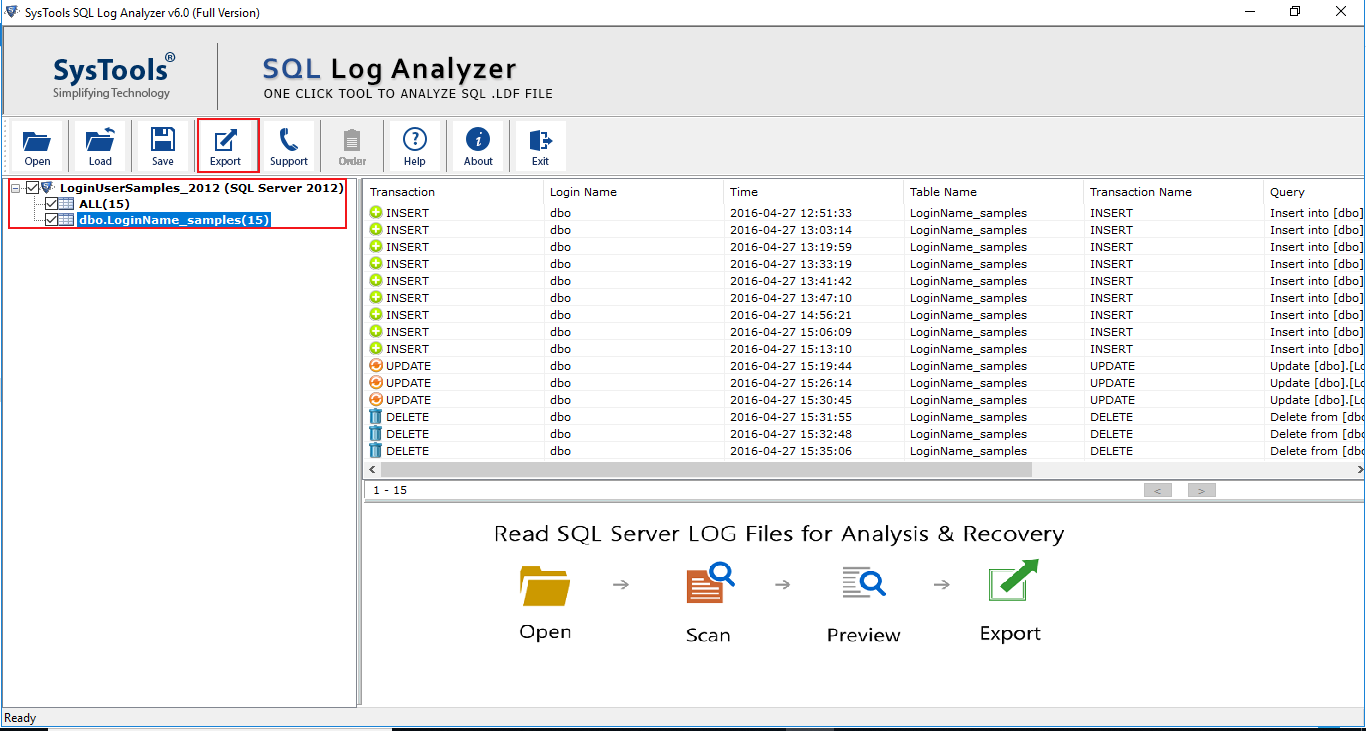The image size is (1366, 731).
Task: Click the Transaction Name cell in the 14:56:21 row
Action: tap(1111, 315)
